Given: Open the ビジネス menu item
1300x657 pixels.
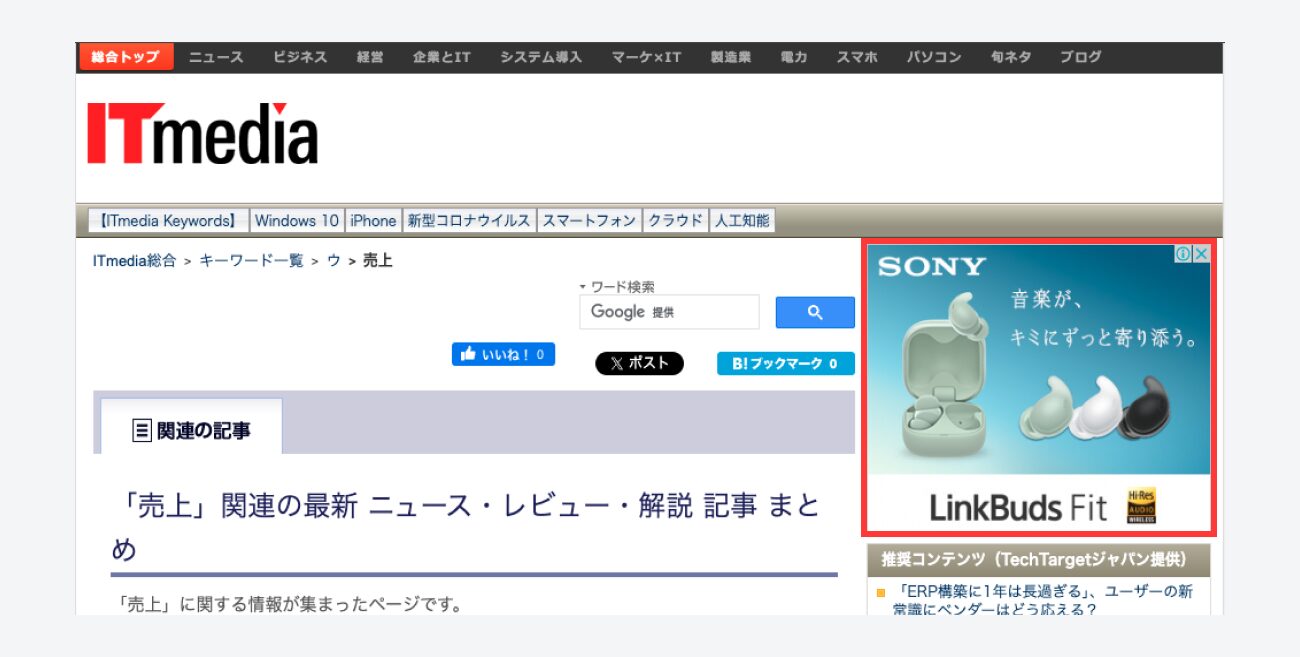Looking at the screenshot, I should coord(300,57).
